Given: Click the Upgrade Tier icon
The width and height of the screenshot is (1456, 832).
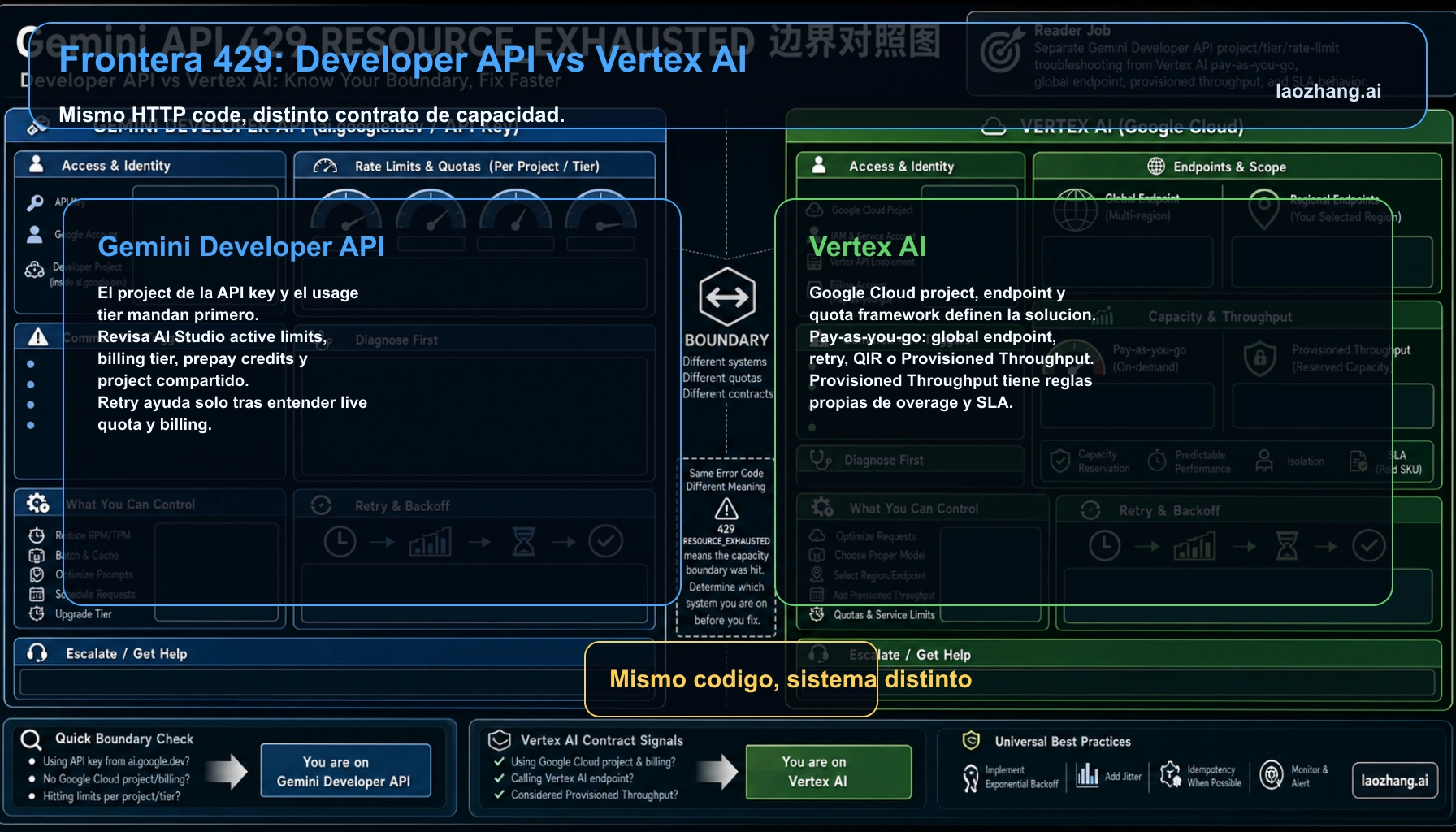Looking at the screenshot, I should (x=37, y=614).
